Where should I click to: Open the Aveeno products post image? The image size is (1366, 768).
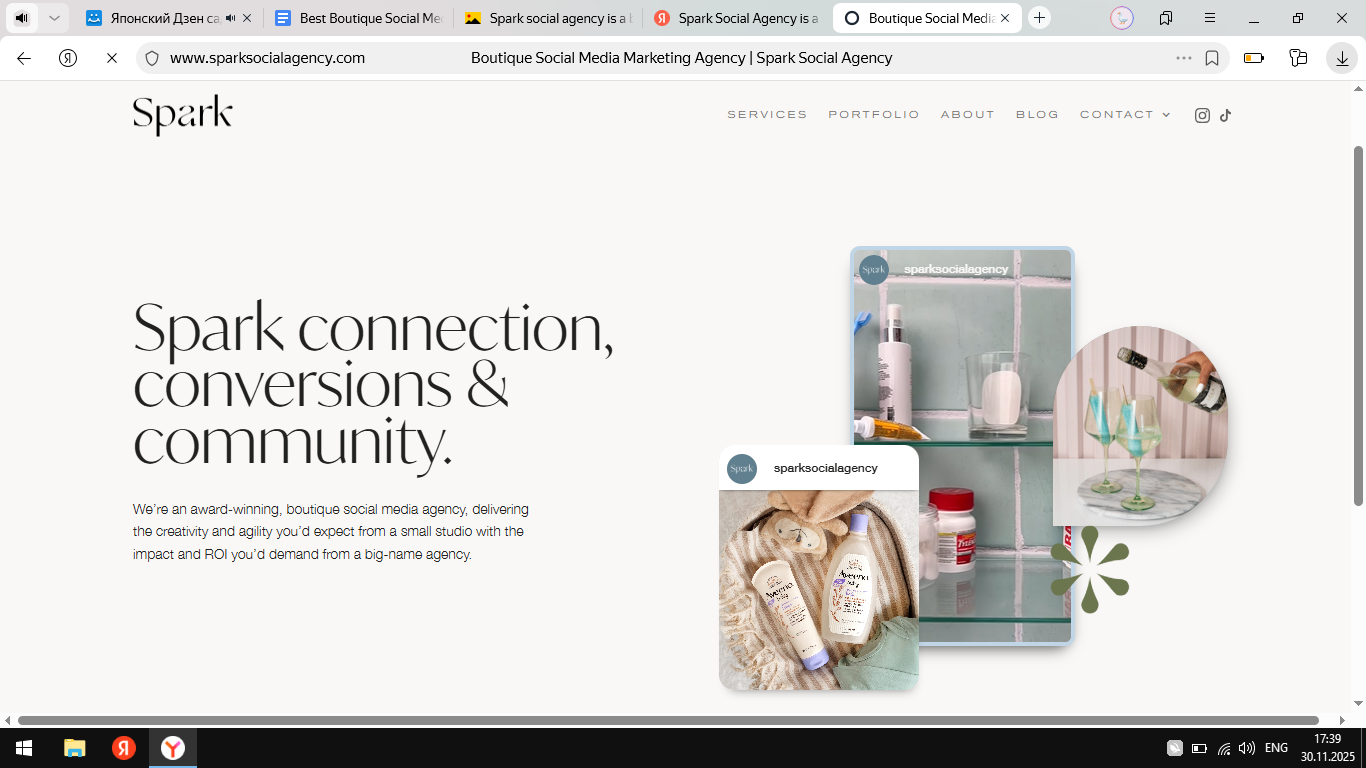(819, 590)
